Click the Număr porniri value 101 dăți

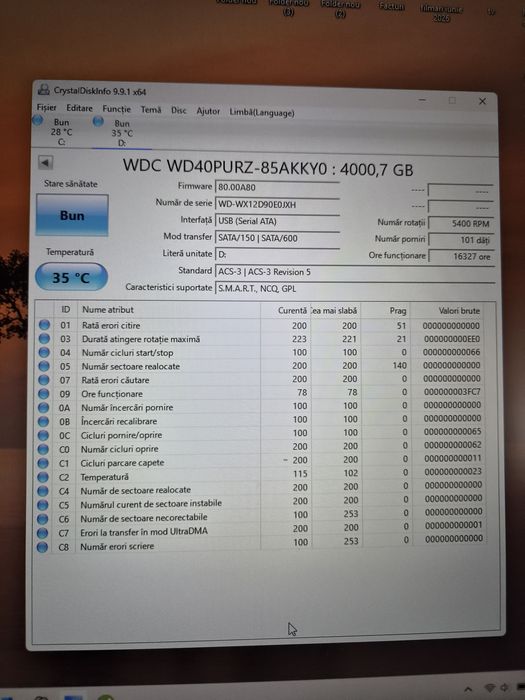pyautogui.click(x=461, y=240)
